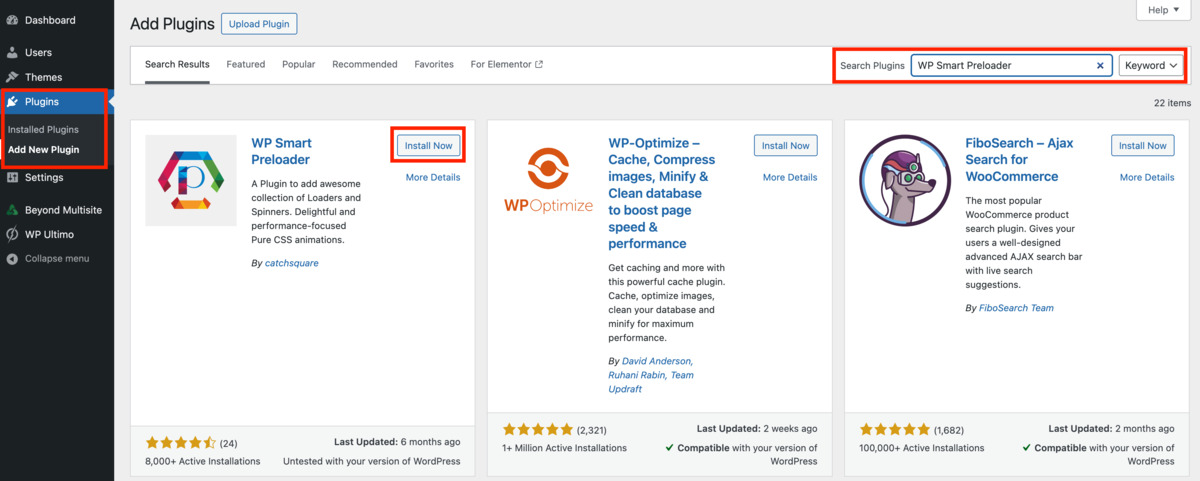This screenshot has height=481, width=1200.
Task: Open the WP Smart Preloader logo thumbnail
Action: (x=192, y=180)
